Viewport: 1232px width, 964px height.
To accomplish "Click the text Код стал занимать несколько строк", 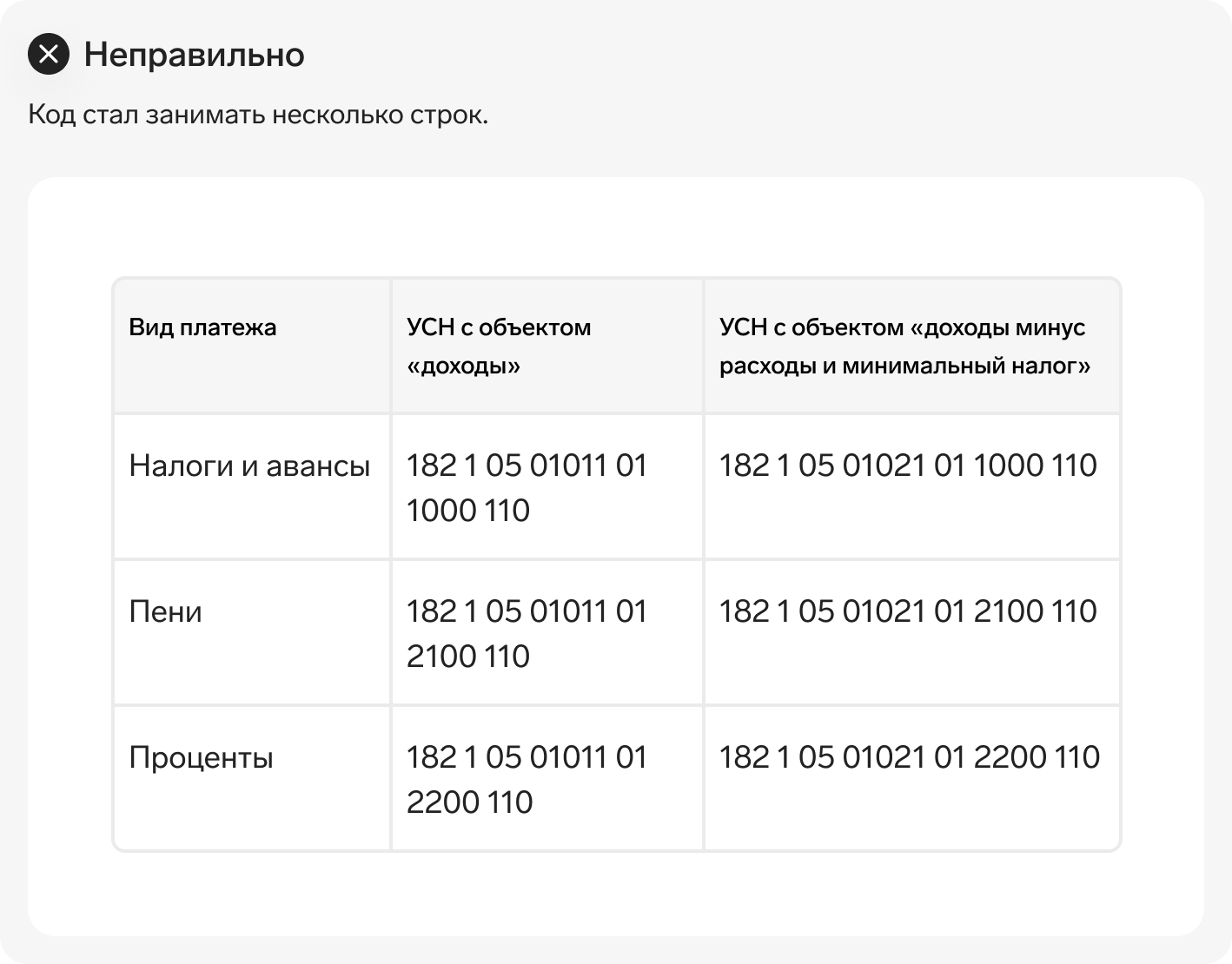I will 258,115.
